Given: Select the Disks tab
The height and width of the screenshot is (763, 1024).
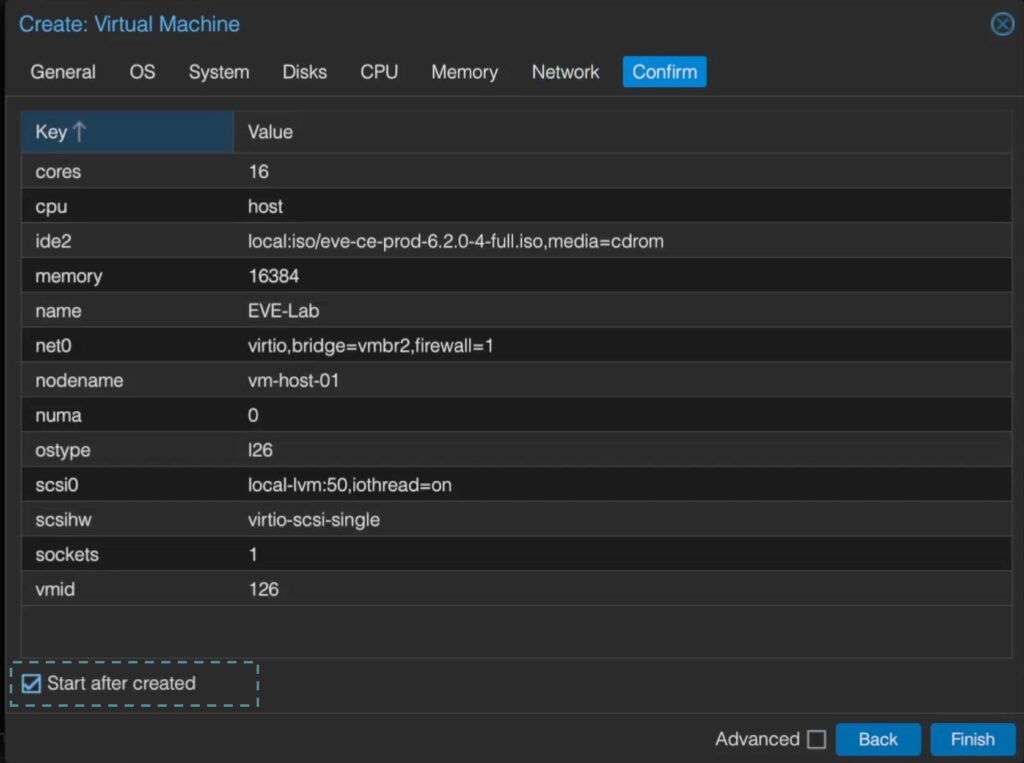Looking at the screenshot, I should [x=305, y=72].
